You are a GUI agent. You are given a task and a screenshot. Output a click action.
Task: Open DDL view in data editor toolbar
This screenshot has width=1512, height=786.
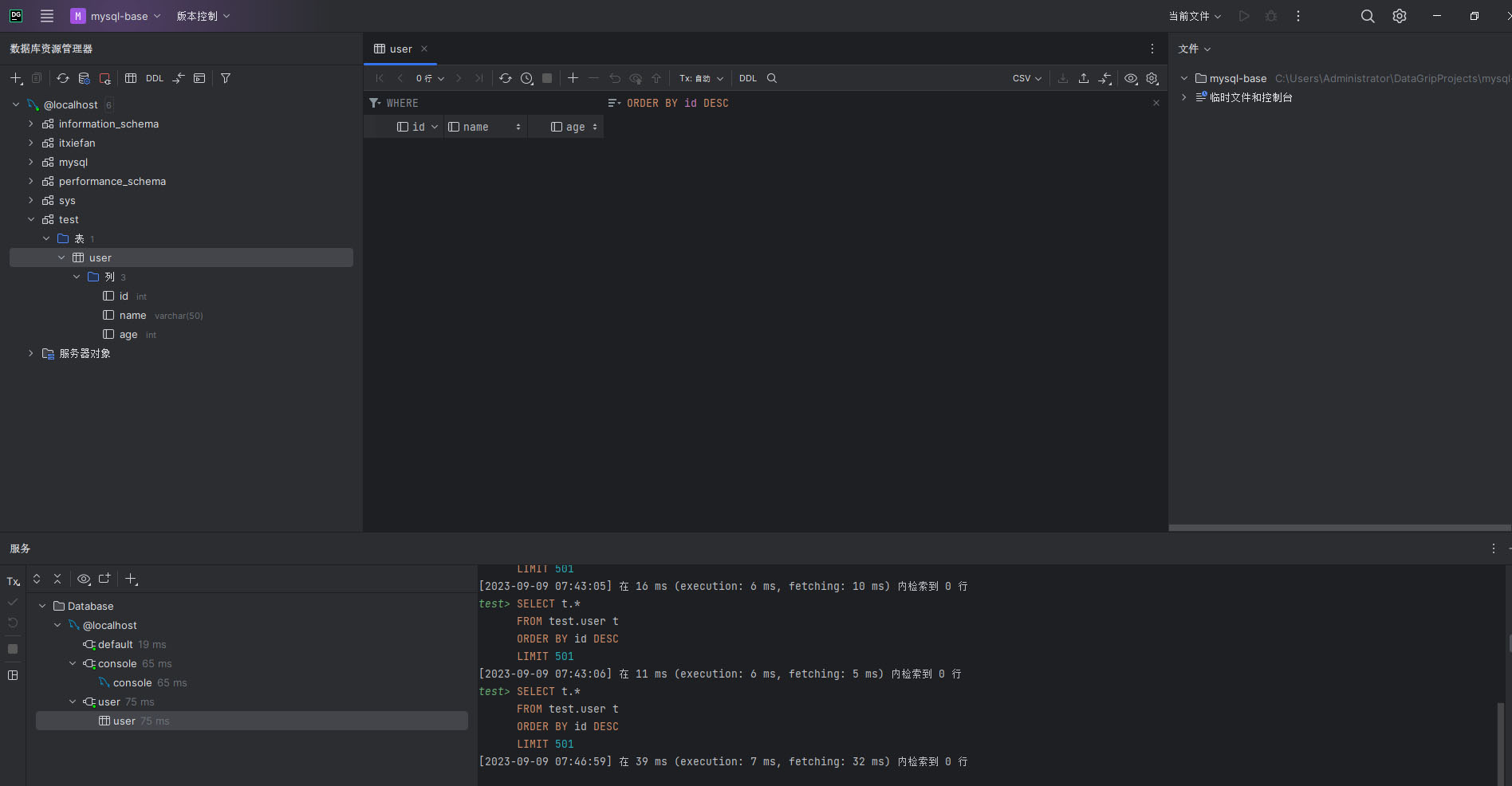click(748, 78)
